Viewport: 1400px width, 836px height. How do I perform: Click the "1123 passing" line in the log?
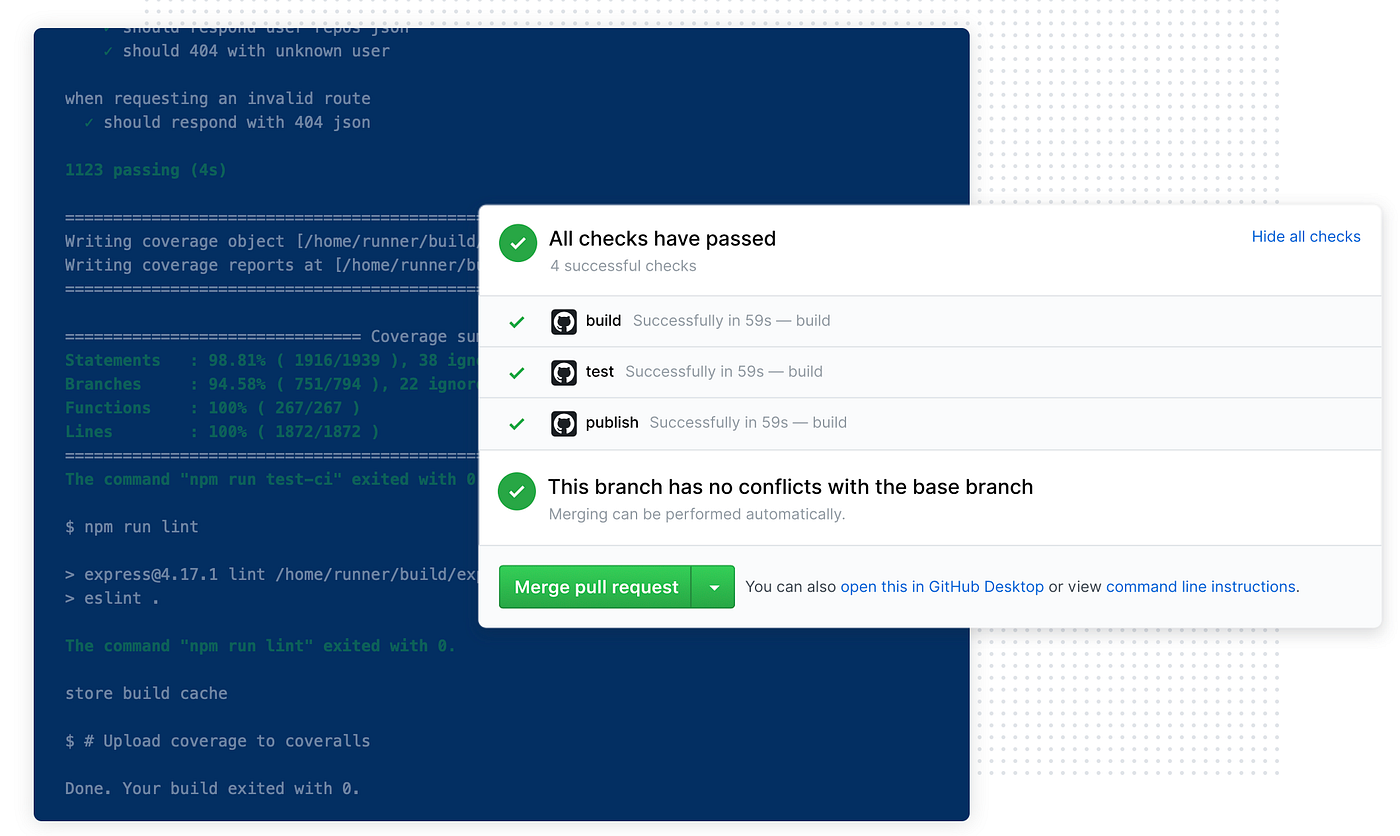pos(145,169)
